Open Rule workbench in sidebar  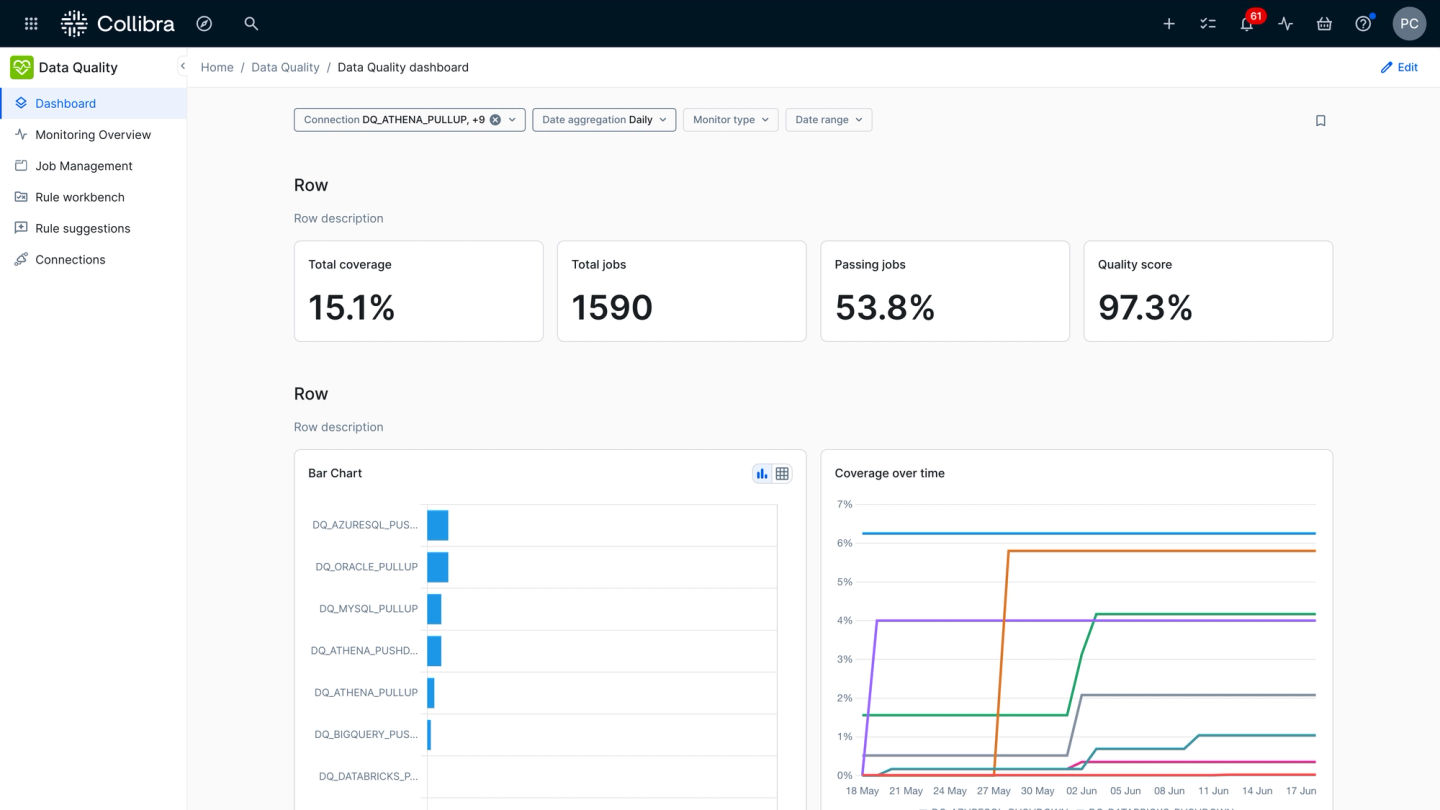[93, 197]
